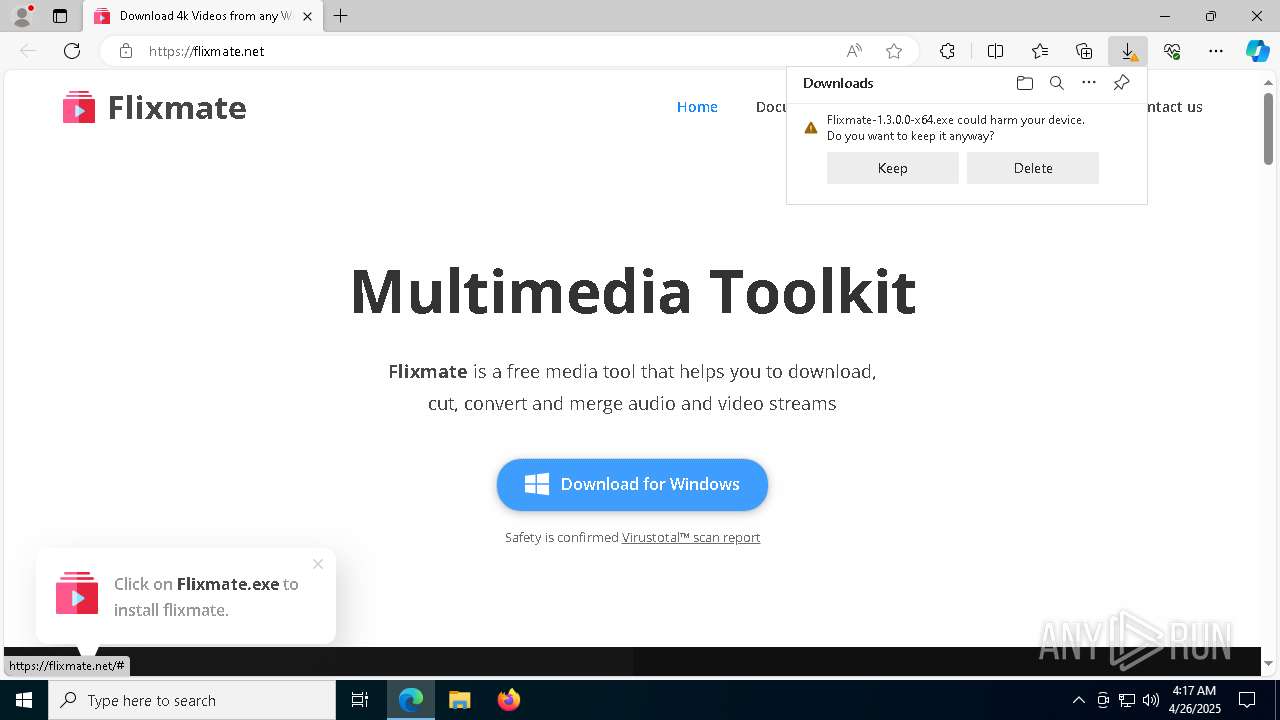Viewport: 1280px width, 720px height.
Task: Open Collections icon in toolbar
Action: click(x=1084, y=51)
